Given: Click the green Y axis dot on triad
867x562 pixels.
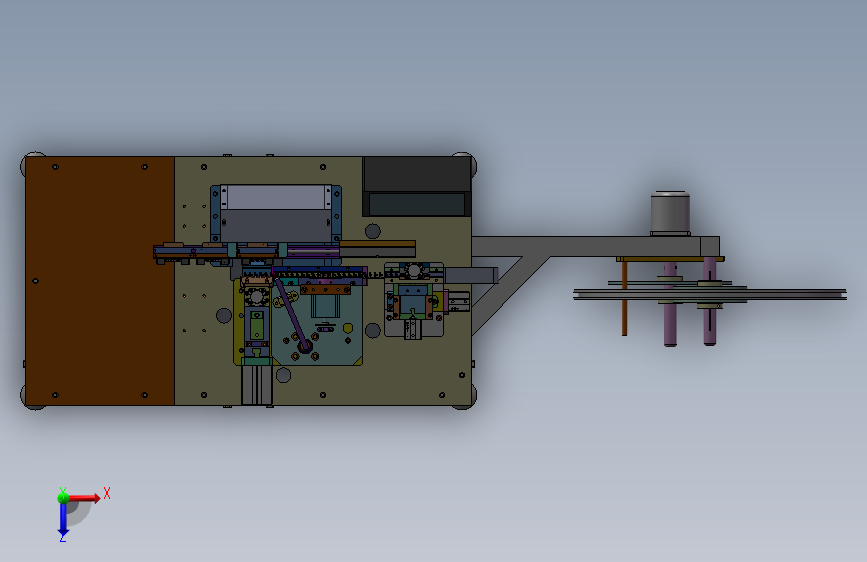Looking at the screenshot, I should pyautogui.click(x=63, y=497).
